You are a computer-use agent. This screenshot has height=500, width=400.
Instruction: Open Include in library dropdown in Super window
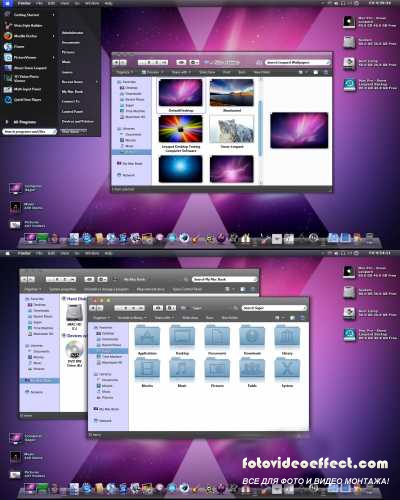pyautogui.click(x=132, y=318)
